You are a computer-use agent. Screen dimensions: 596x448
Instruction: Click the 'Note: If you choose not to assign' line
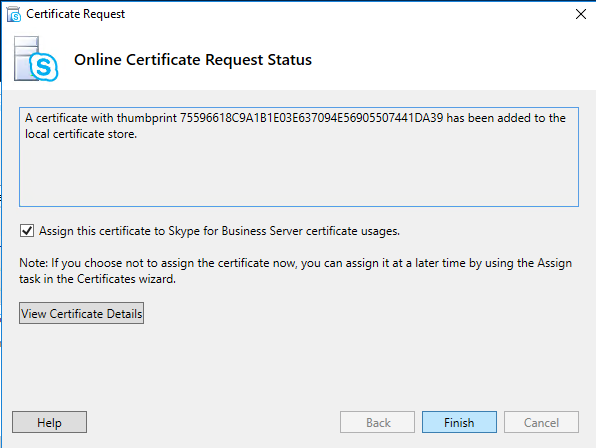pyautogui.click(x=295, y=263)
